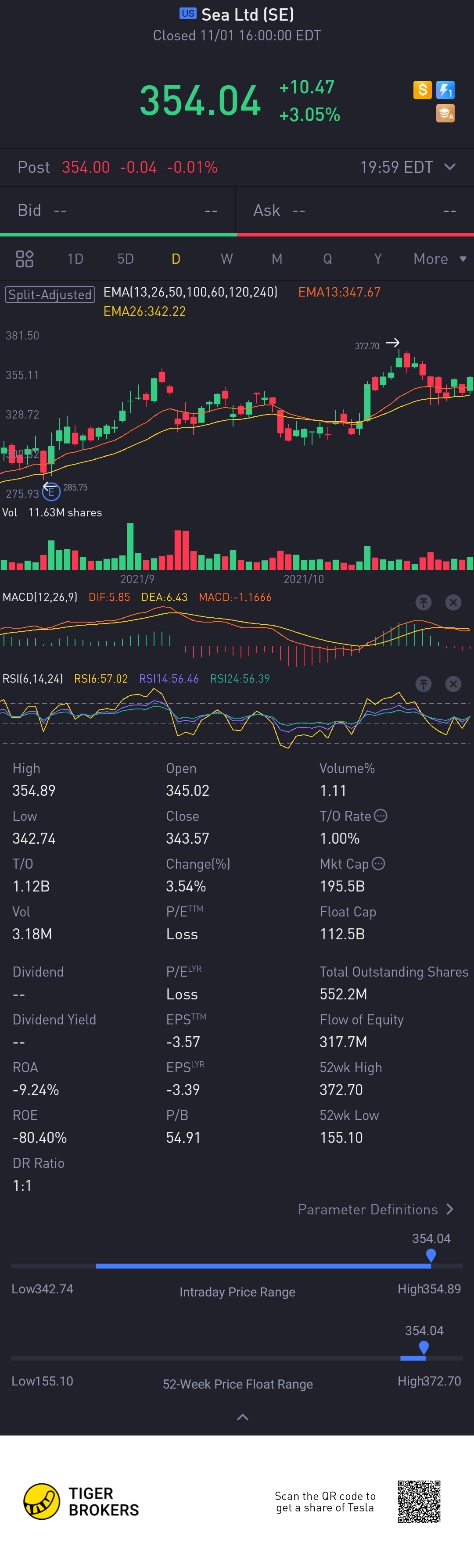Tap the Tiger Brokers logo

tap(82, 1502)
